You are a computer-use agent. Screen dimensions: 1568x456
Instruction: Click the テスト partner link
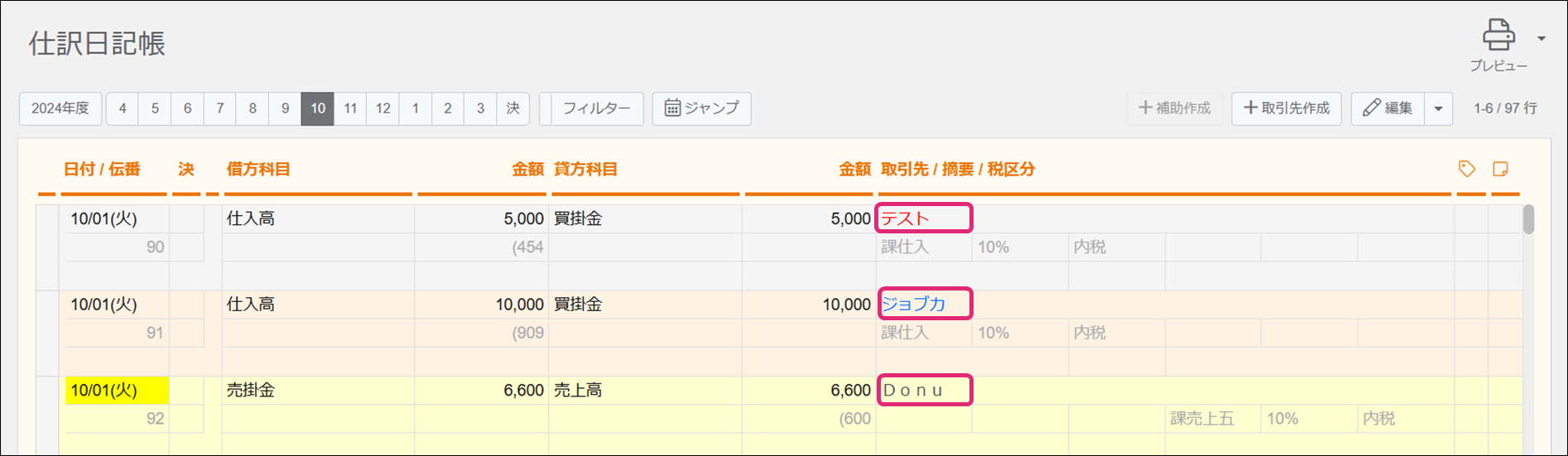coord(905,218)
